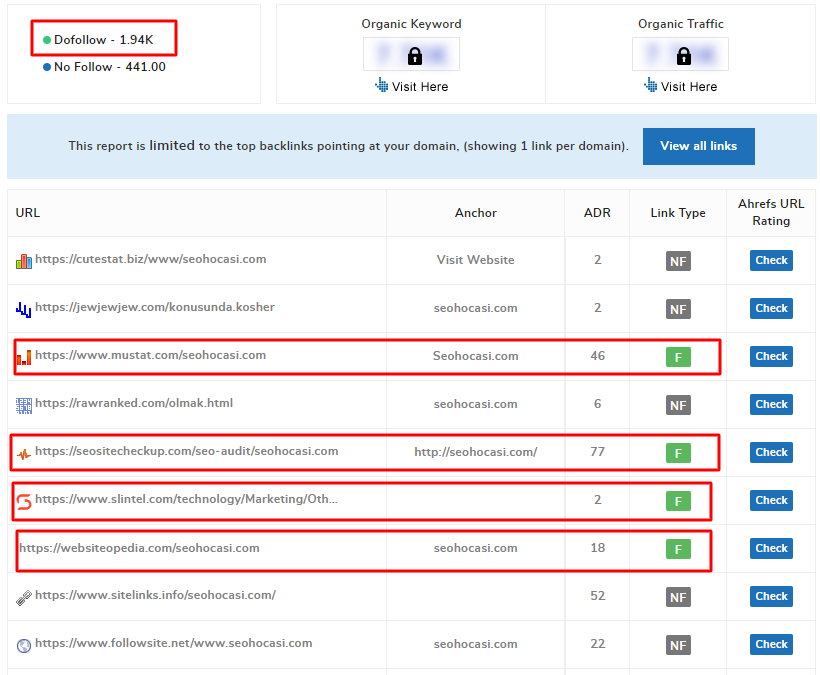Screen dimensions: 820x675
Task: Click the Dofollow - 1.94K label
Action: point(104,40)
